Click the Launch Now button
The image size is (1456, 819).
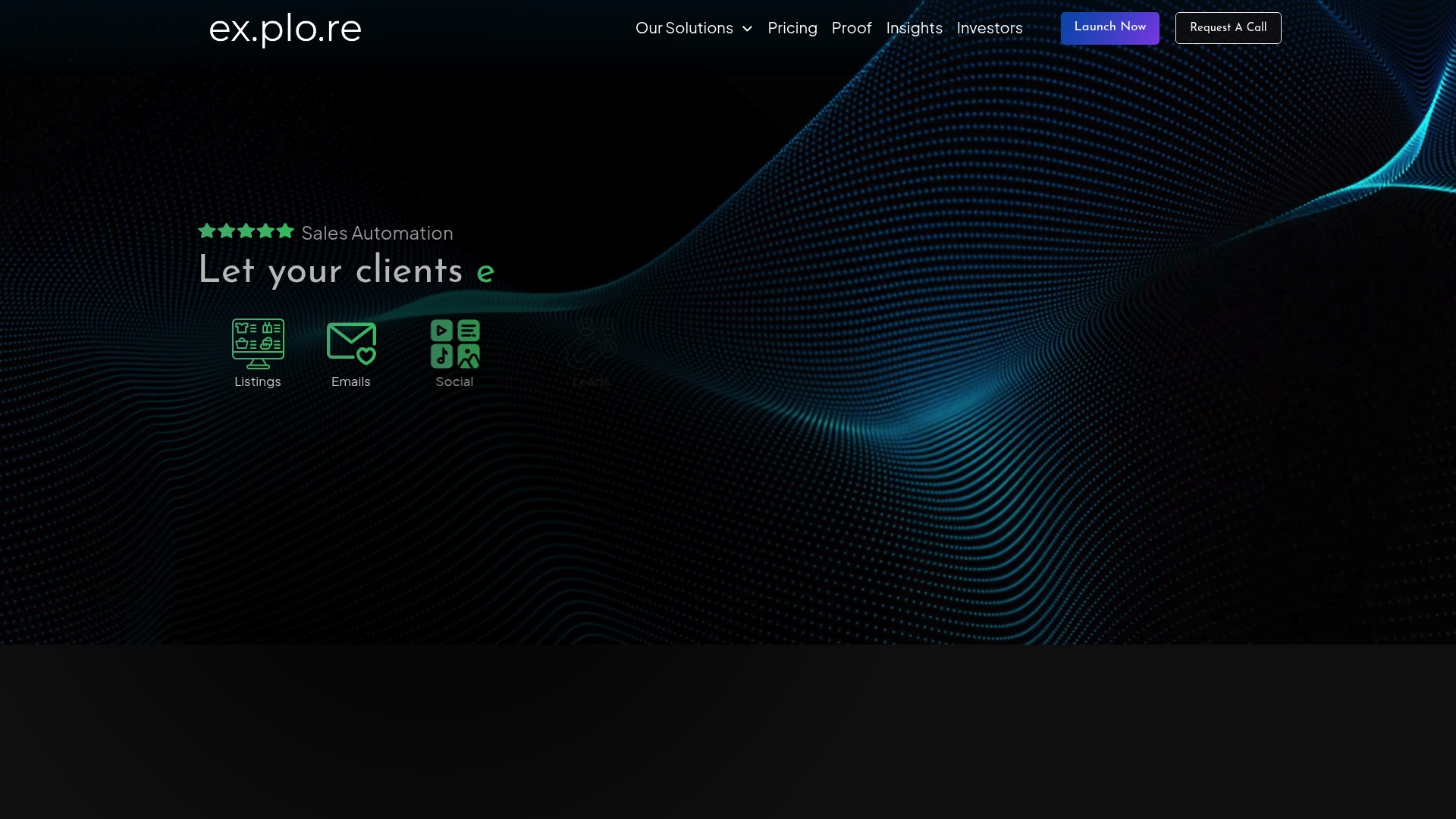click(x=1109, y=28)
